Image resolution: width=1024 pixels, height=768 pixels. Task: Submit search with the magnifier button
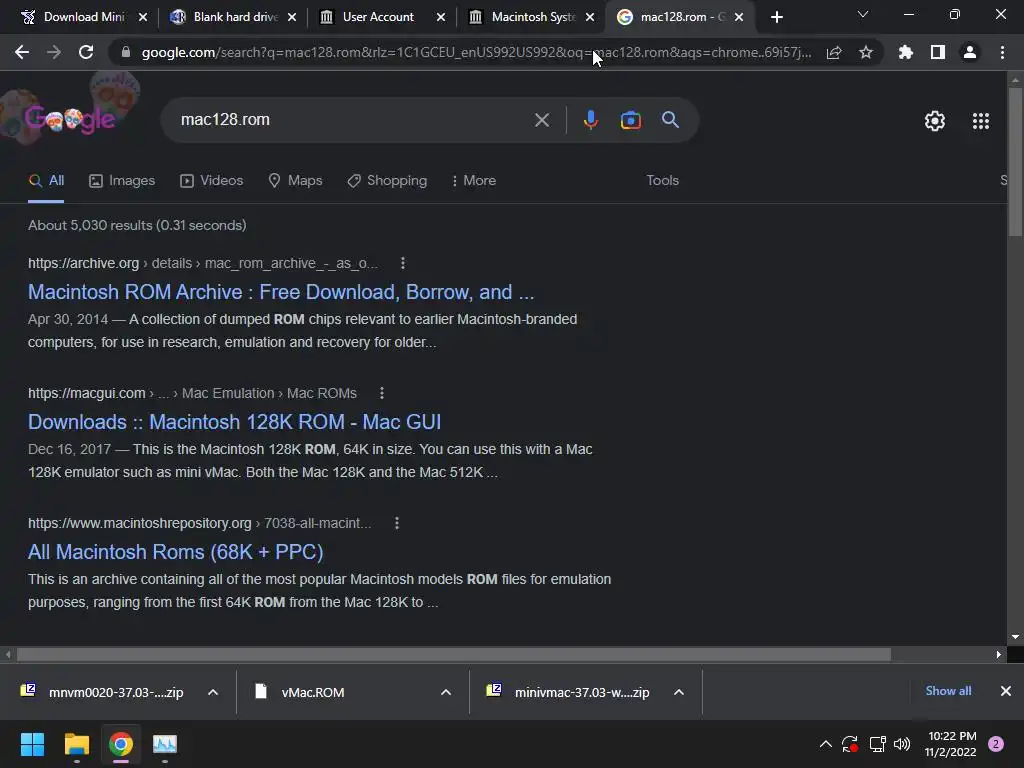pos(670,120)
